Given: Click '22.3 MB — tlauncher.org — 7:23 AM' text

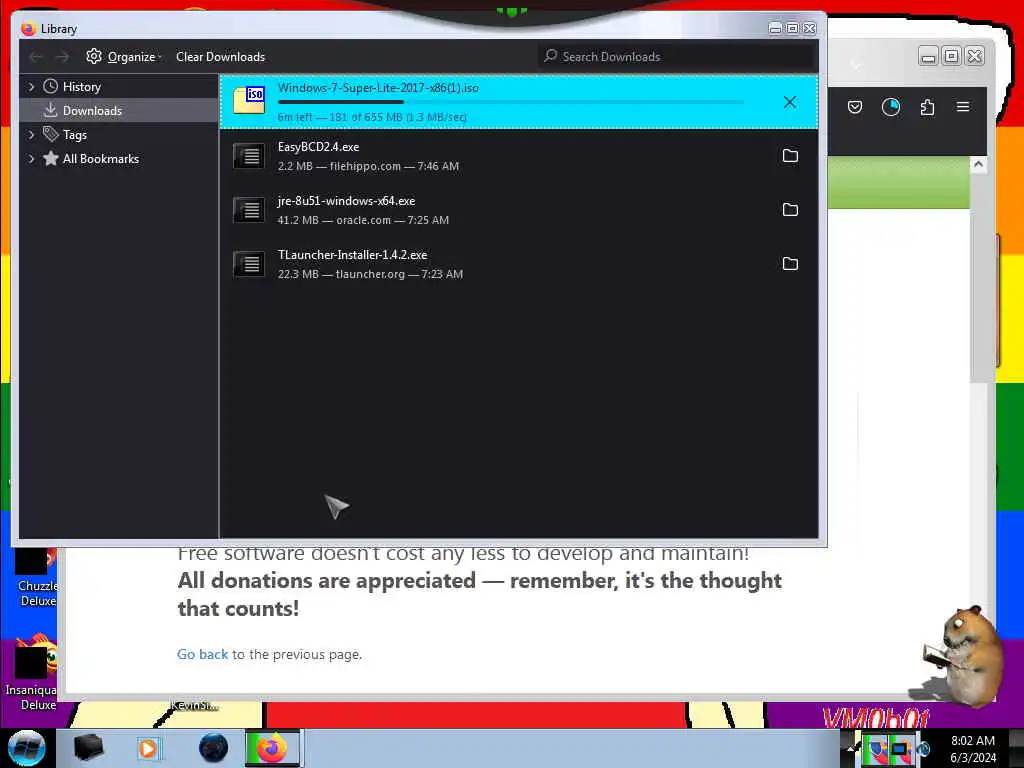Looking at the screenshot, I should tap(370, 274).
